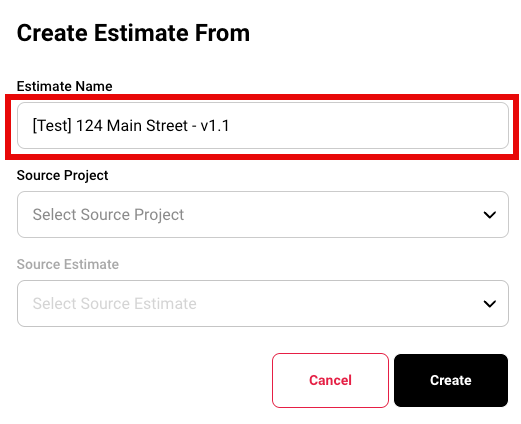Place cursor after 'v1.1' in estimate name
The width and height of the screenshot is (521, 424).
(231, 126)
